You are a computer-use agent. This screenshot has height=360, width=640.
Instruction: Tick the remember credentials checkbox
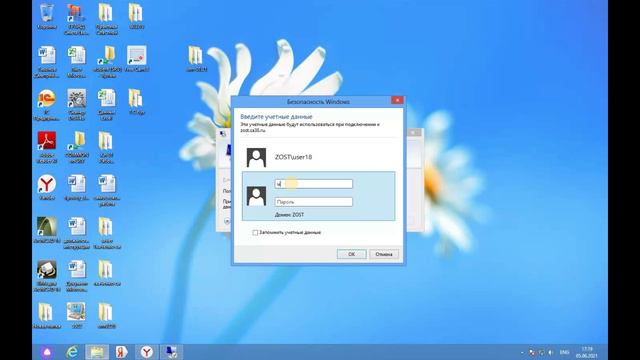(x=255, y=233)
